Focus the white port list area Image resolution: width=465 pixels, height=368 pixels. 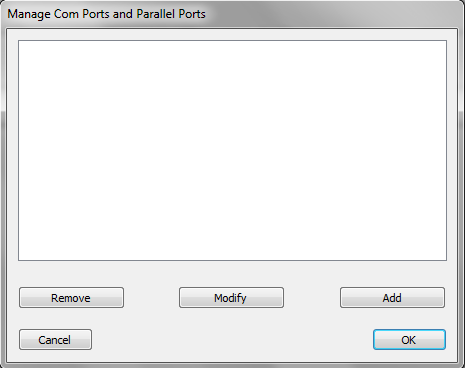(232, 150)
